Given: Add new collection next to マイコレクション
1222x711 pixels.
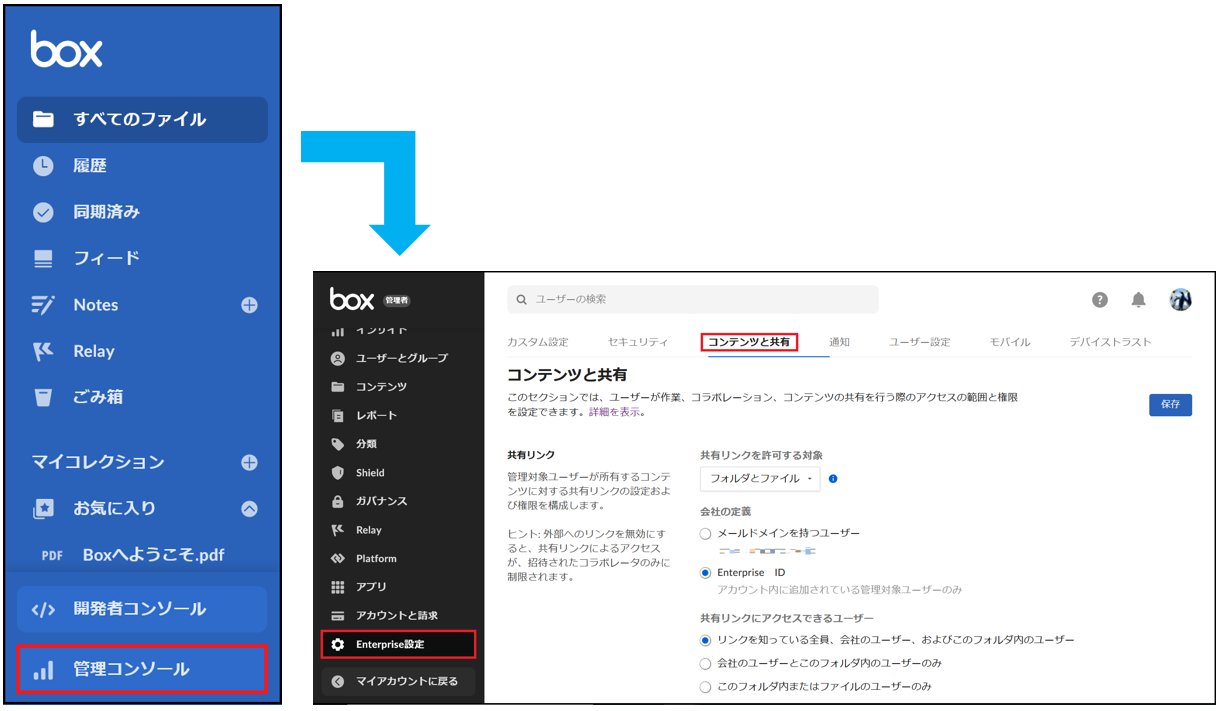Looking at the screenshot, I should pos(249,462).
